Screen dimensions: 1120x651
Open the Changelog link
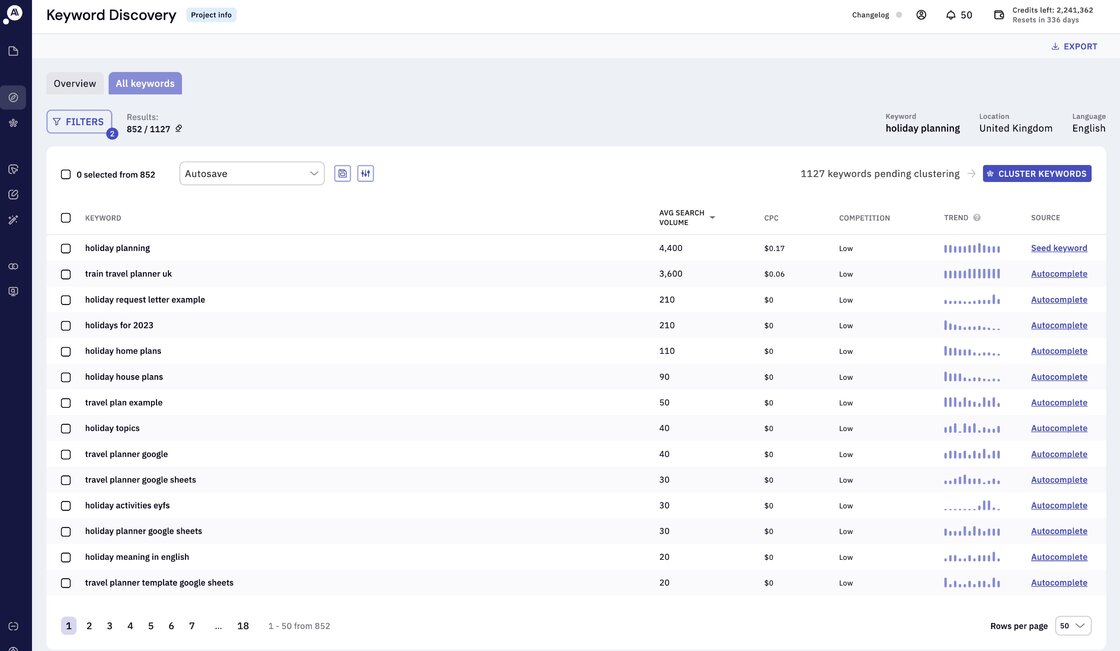pyautogui.click(x=871, y=15)
